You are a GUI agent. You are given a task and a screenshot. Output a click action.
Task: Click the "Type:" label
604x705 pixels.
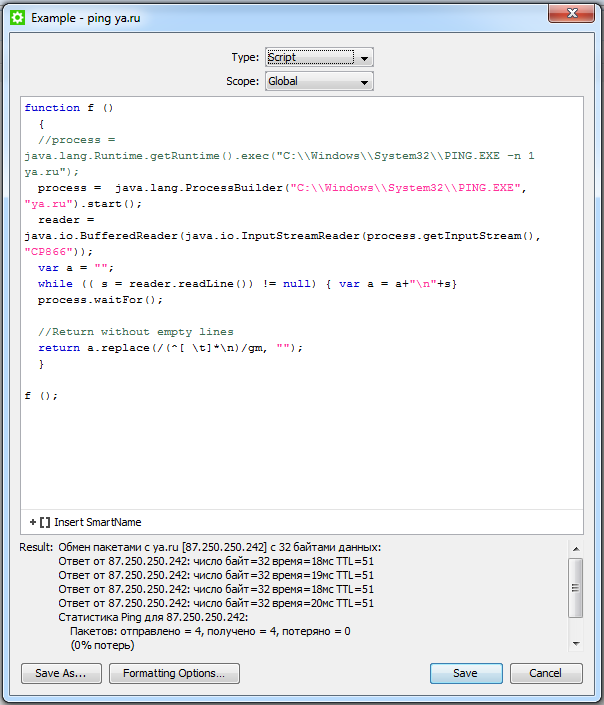[x=245, y=57]
